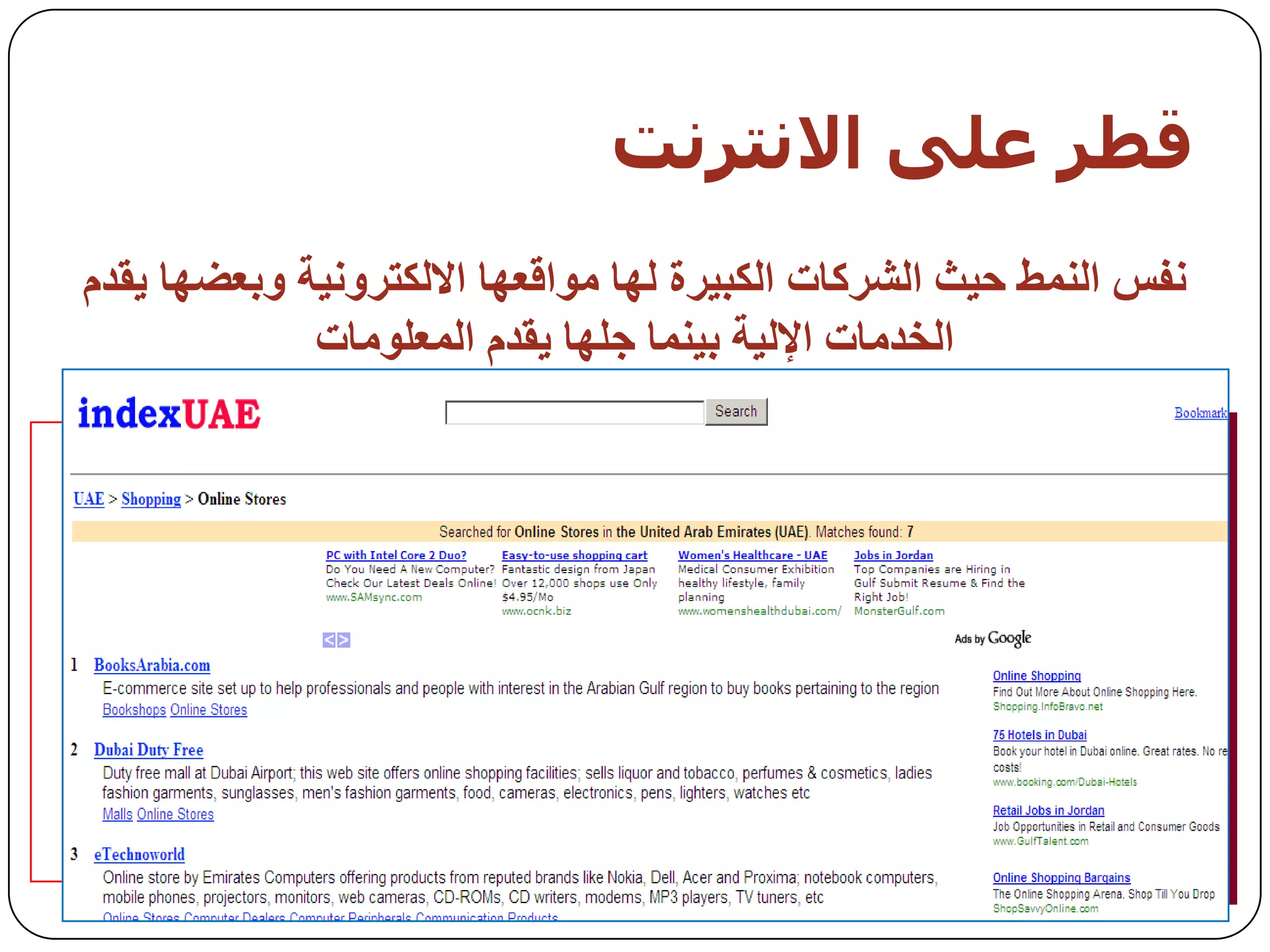Visit www.SAMsync.com ad URL
1270x952 pixels.
(374, 597)
